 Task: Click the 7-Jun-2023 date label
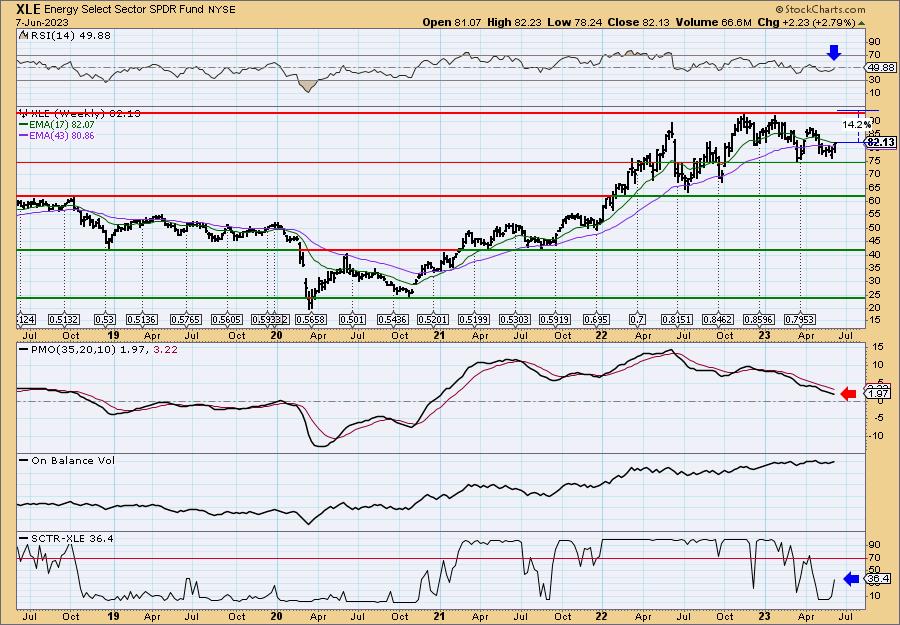(x=43, y=22)
